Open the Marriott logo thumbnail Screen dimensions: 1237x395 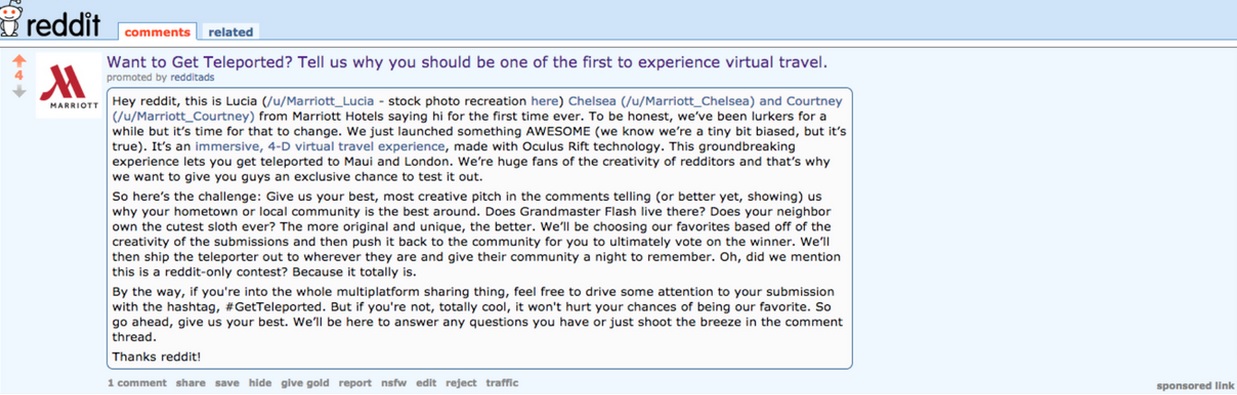[x=69, y=86]
